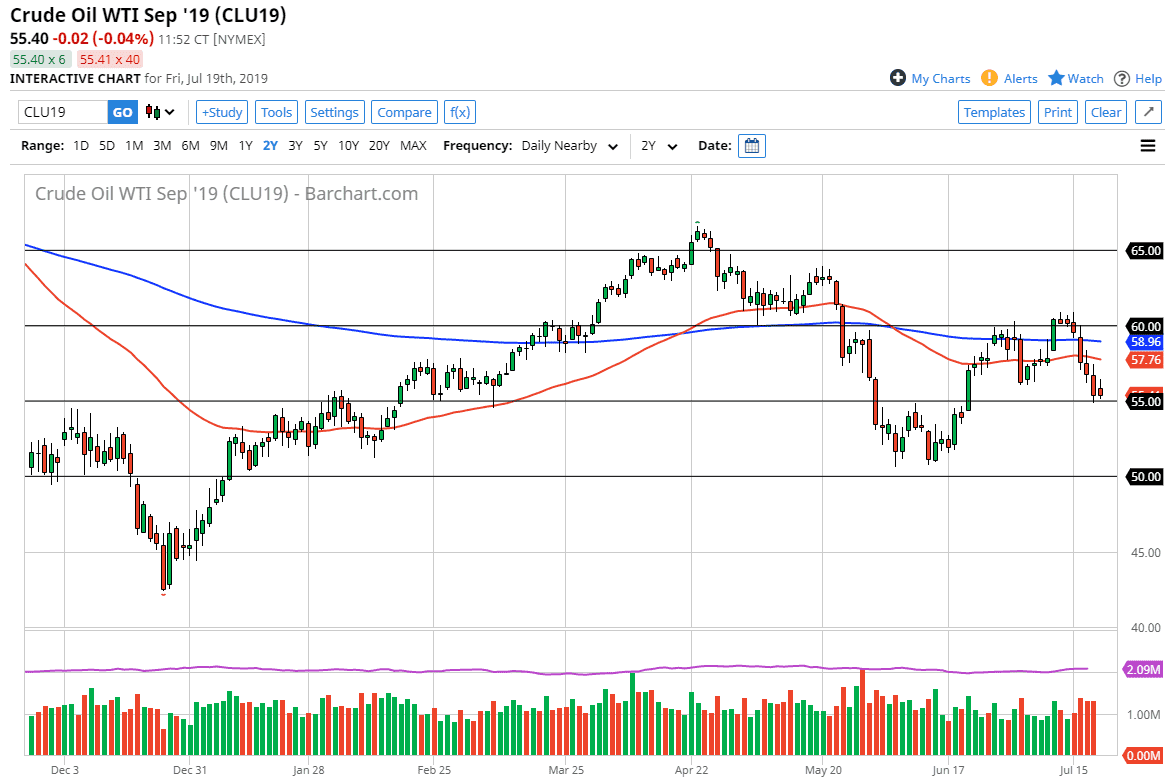1168x778 pixels.
Task: Select the MAX range option
Action: click(413, 146)
